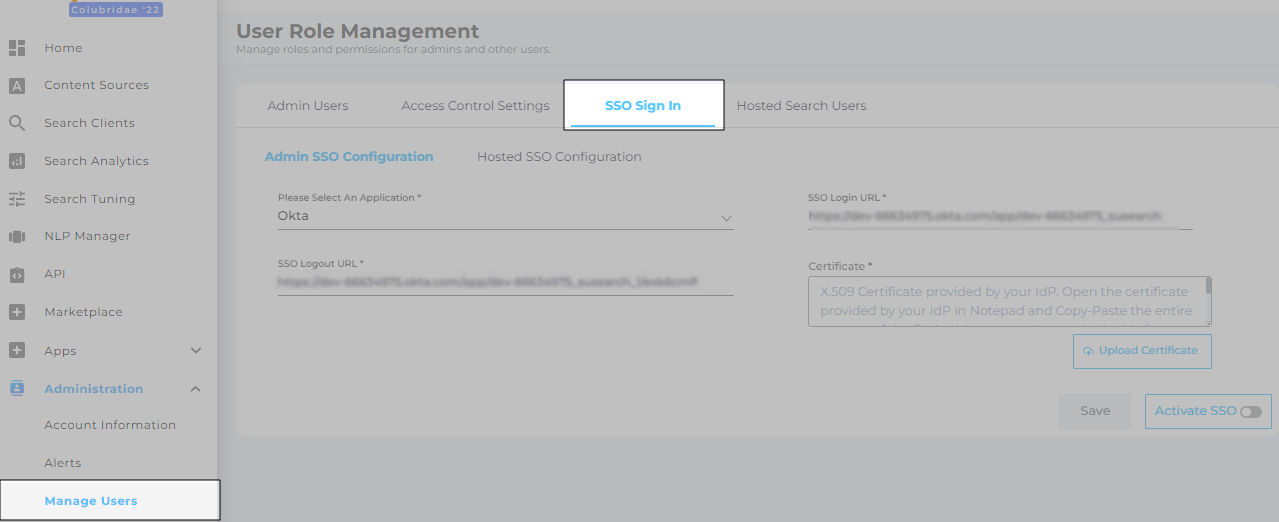
Task: Switch to Hosted Search Users tab
Action: pos(801,106)
